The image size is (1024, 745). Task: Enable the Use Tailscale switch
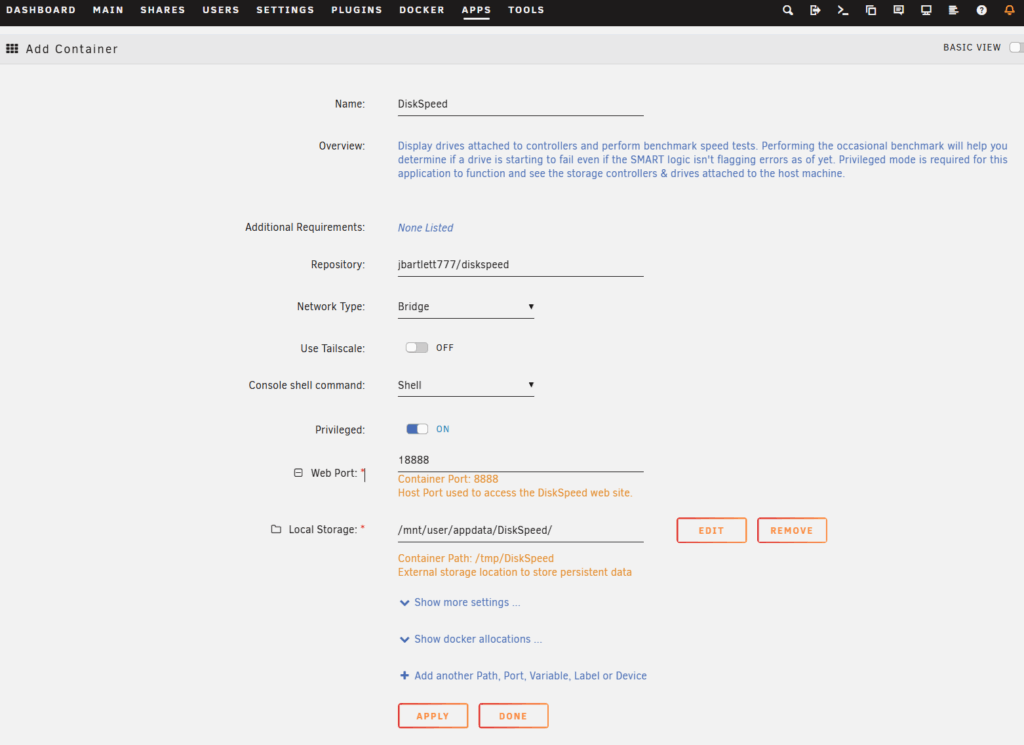(x=417, y=347)
